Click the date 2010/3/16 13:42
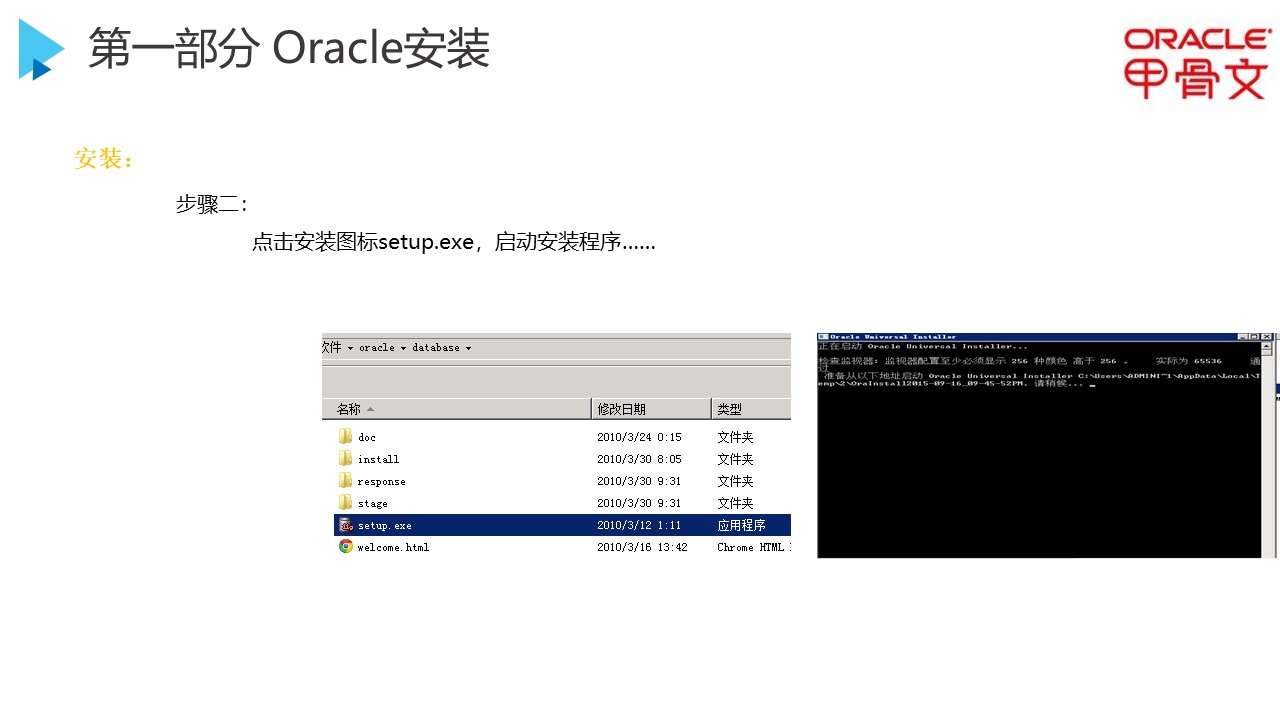 (x=642, y=547)
